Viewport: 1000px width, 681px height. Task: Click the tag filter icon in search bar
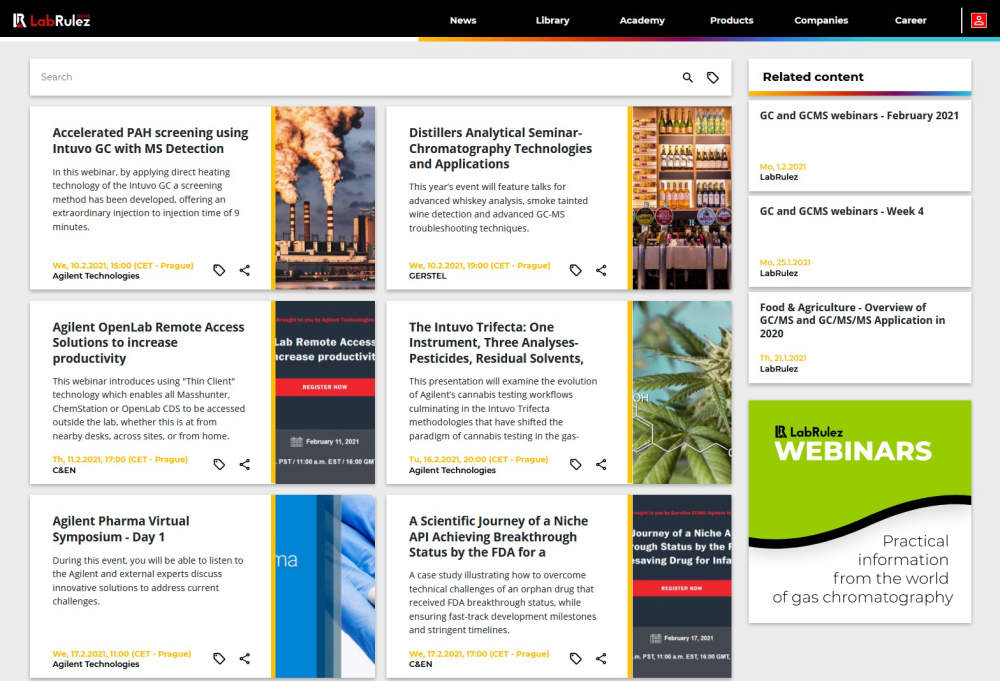tap(713, 77)
